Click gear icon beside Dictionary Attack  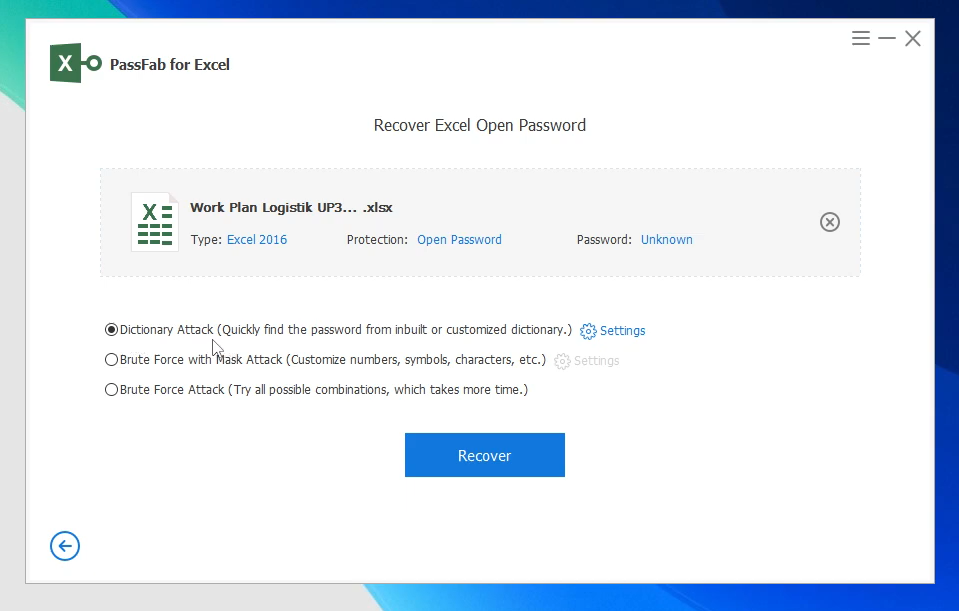coord(588,331)
